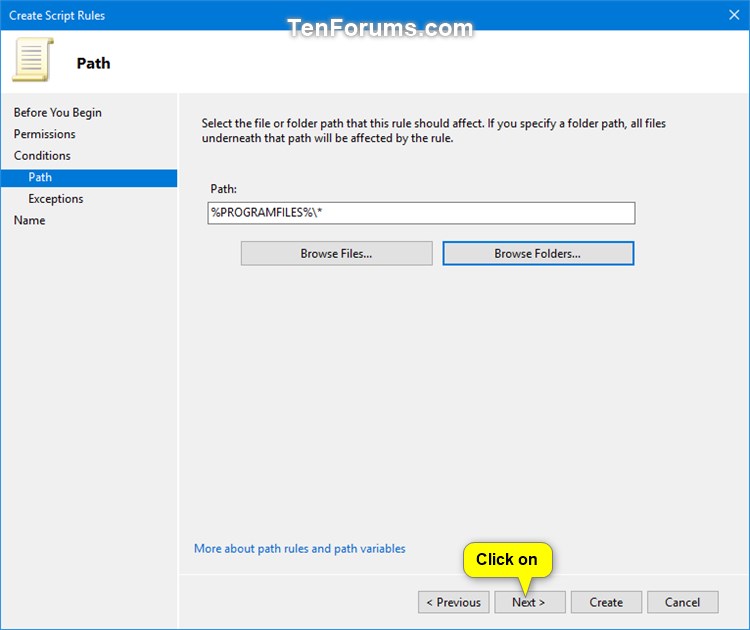
Task: Click the 'Path' page heading
Action: tap(93, 63)
